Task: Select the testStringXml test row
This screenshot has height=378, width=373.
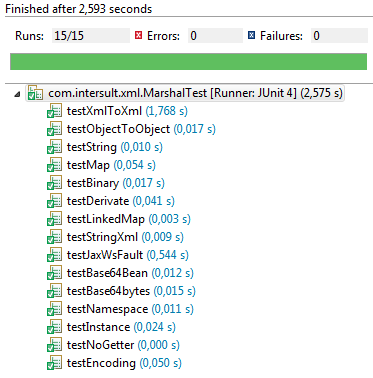Action: point(115,237)
